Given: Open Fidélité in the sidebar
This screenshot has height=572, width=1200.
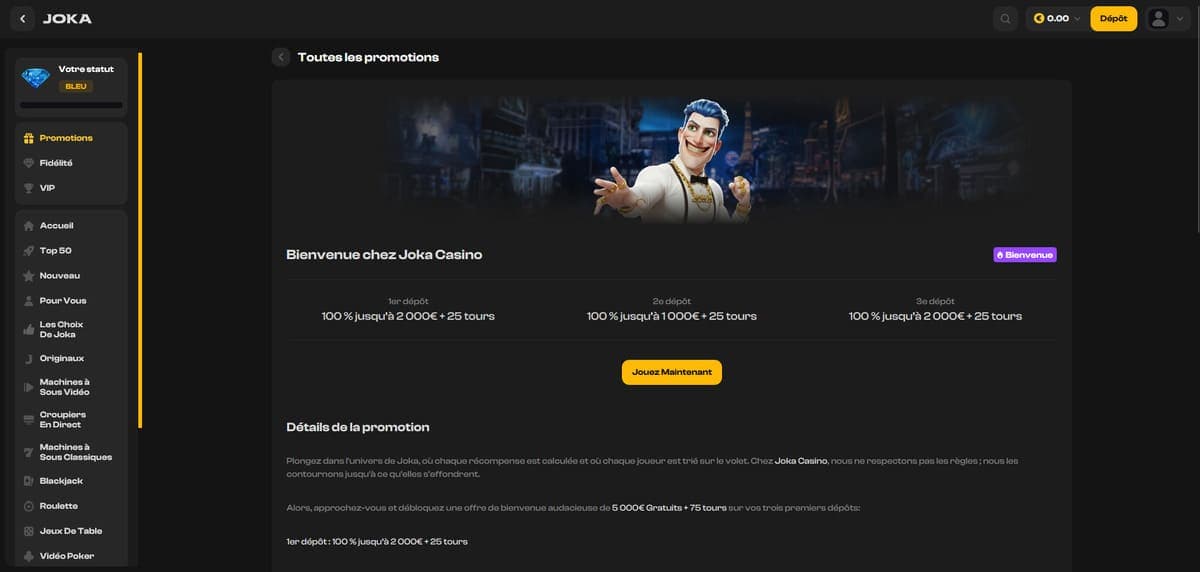Looking at the screenshot, I should (56, 163).
